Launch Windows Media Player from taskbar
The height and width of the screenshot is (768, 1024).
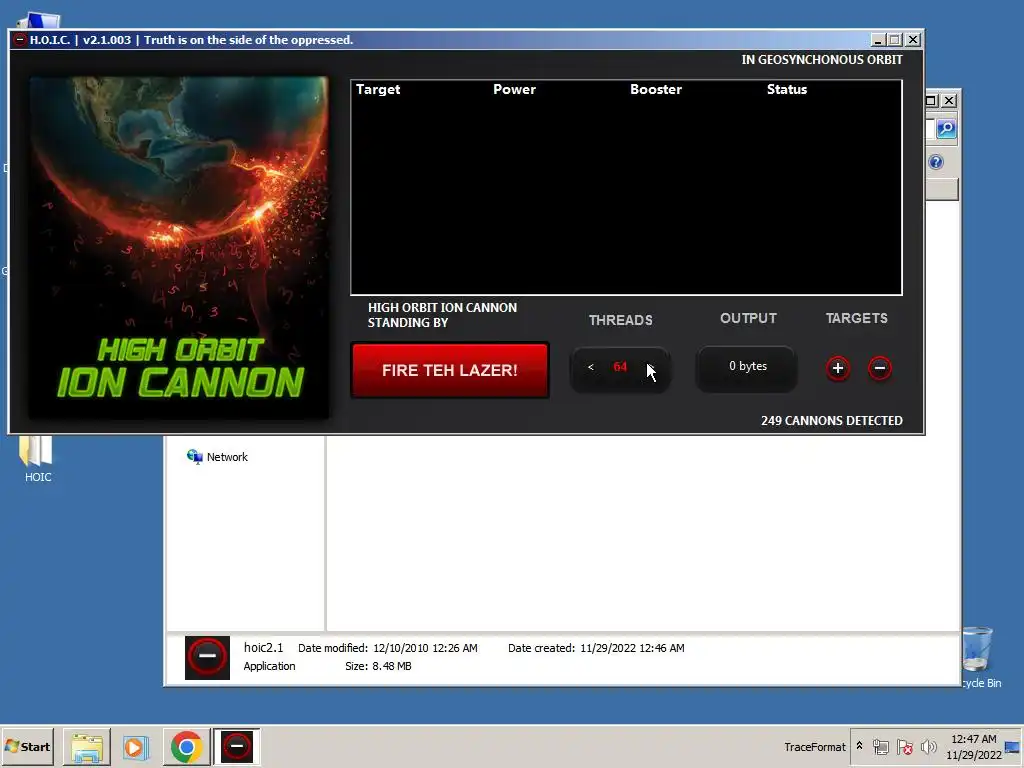point(136,747)
